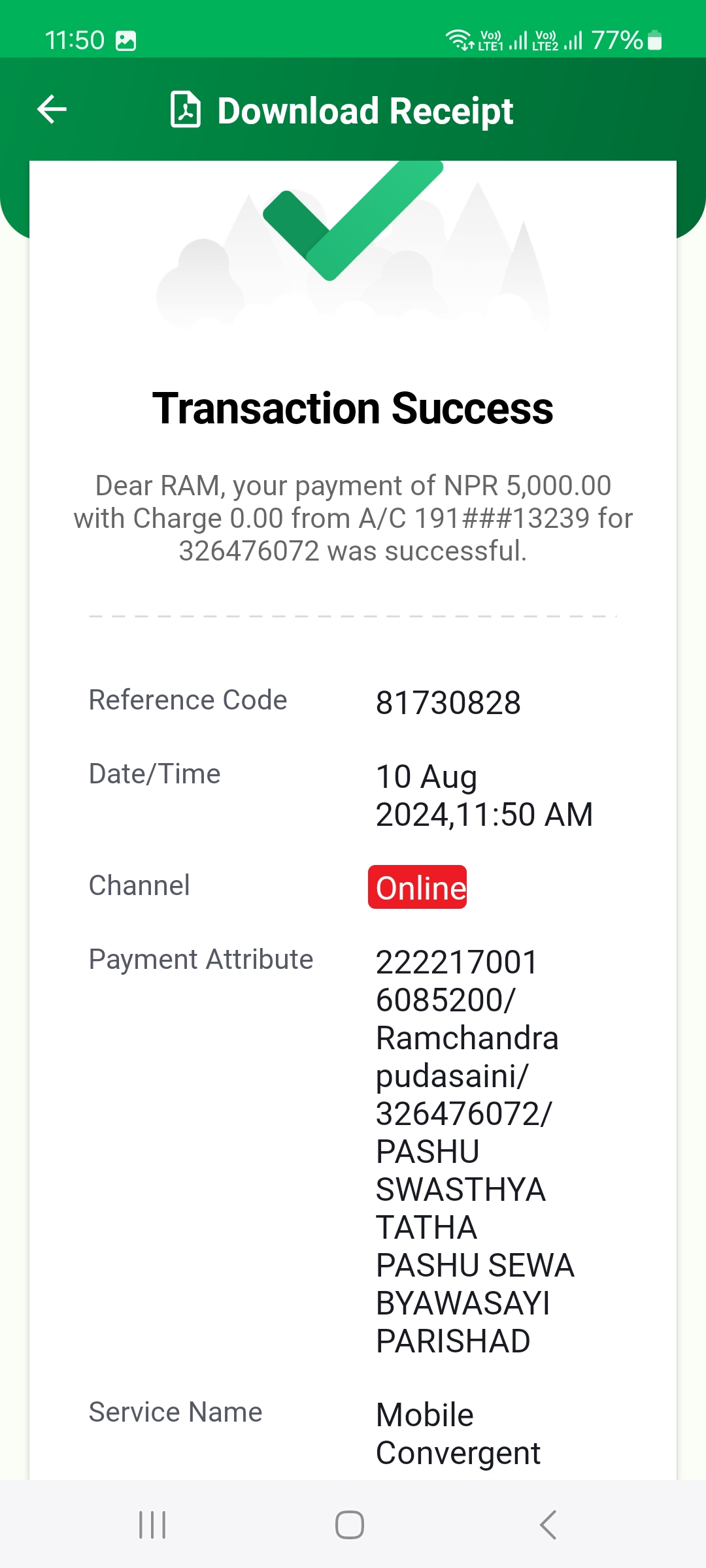Viewport: 706px width, 1568px height.
Task: Click the green success checkmark
Action: coord(353,221)
